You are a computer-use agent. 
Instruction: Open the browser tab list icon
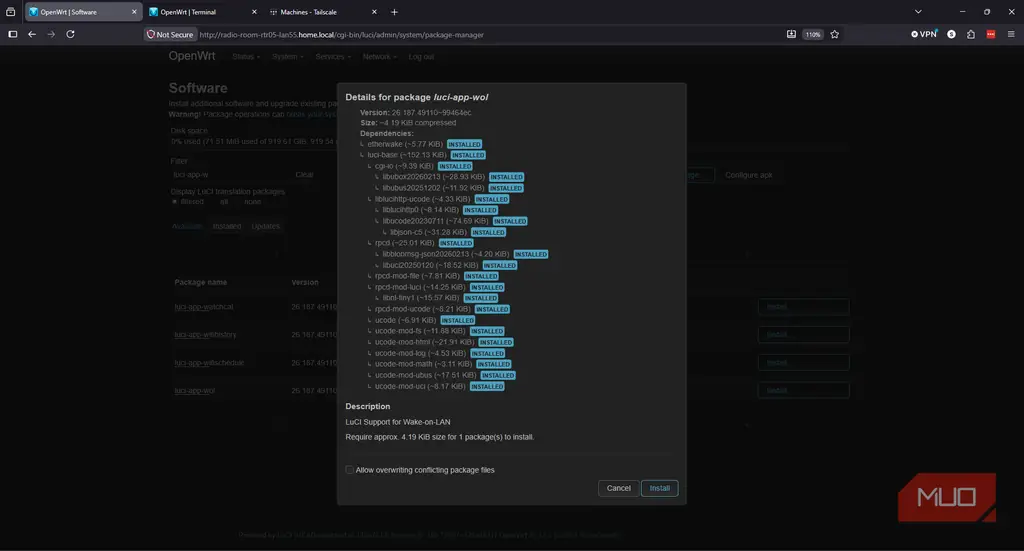[10, 12]
